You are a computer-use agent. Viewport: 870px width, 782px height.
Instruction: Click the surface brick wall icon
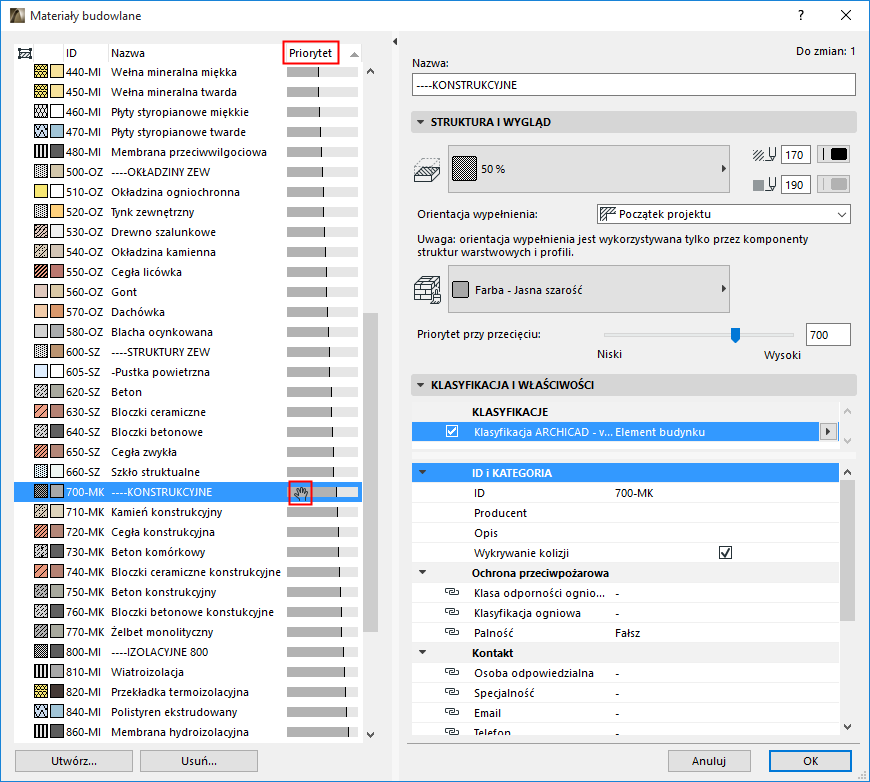click(427, 290)
